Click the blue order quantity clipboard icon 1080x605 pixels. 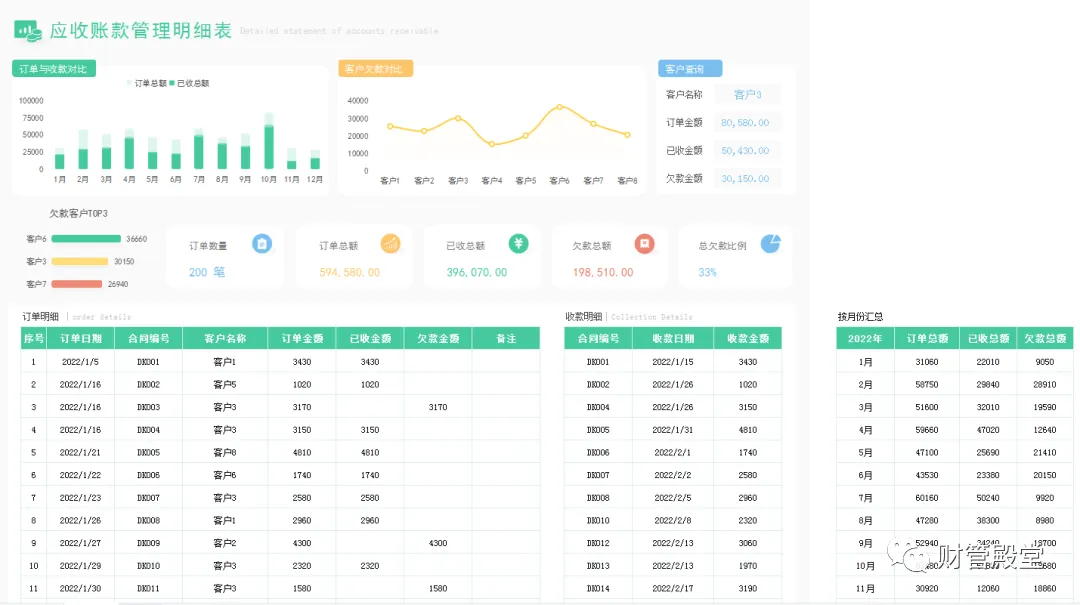click(x=262, y=244)
